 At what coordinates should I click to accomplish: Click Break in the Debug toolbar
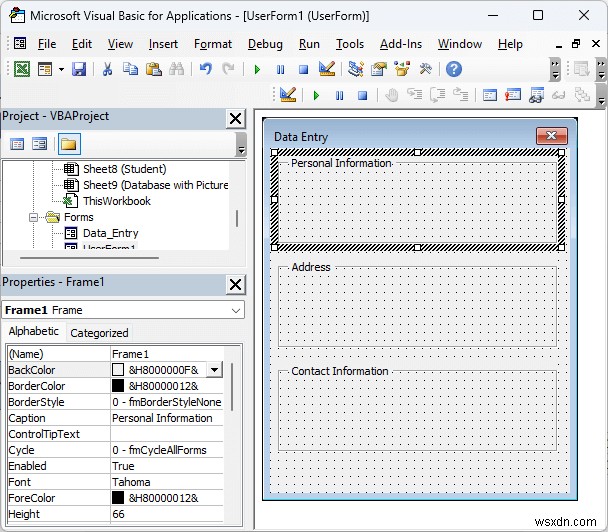[x=339, y=95]
